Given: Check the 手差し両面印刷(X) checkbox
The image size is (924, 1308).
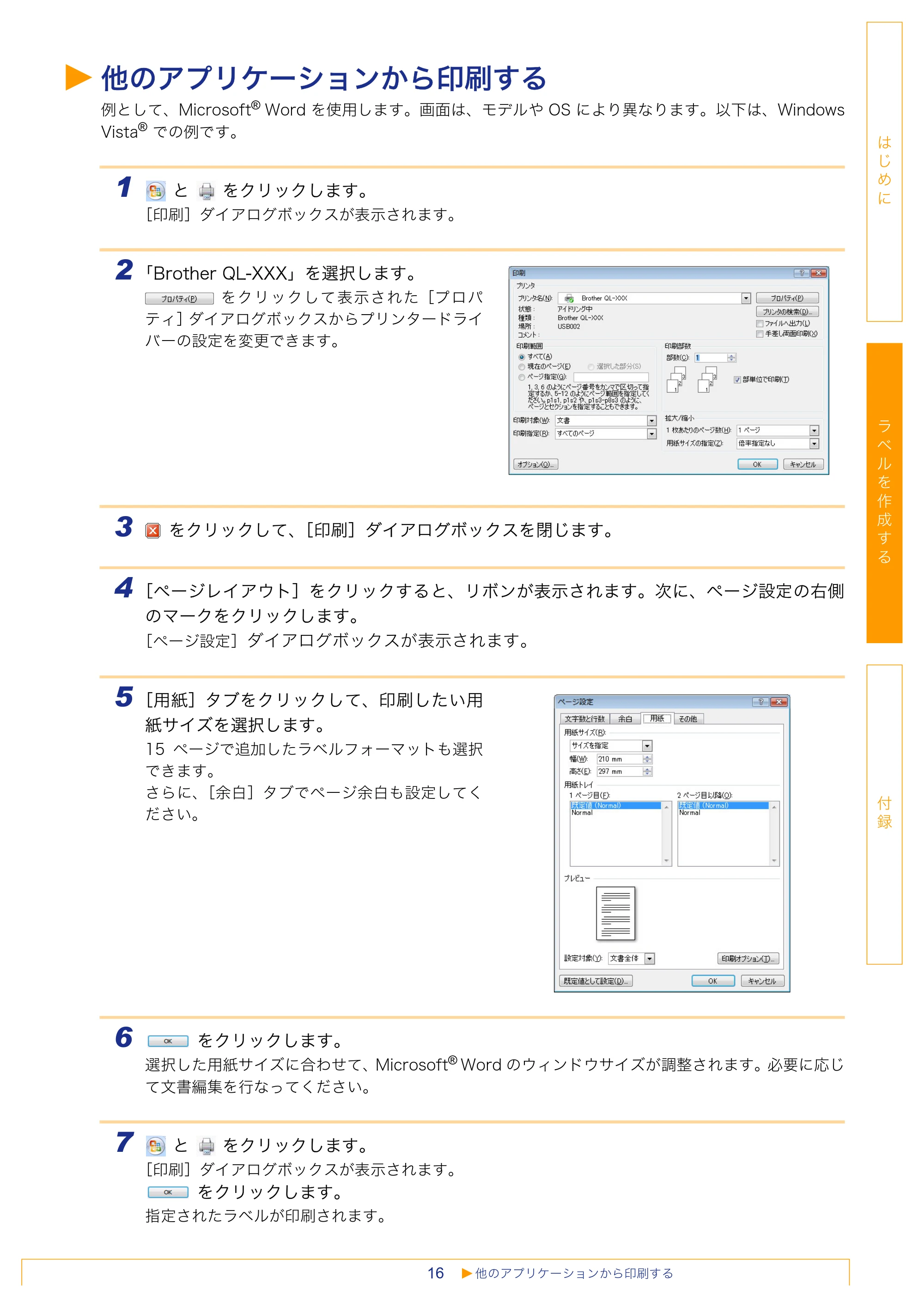Looking at the screenshot, I should pos(760,334).
